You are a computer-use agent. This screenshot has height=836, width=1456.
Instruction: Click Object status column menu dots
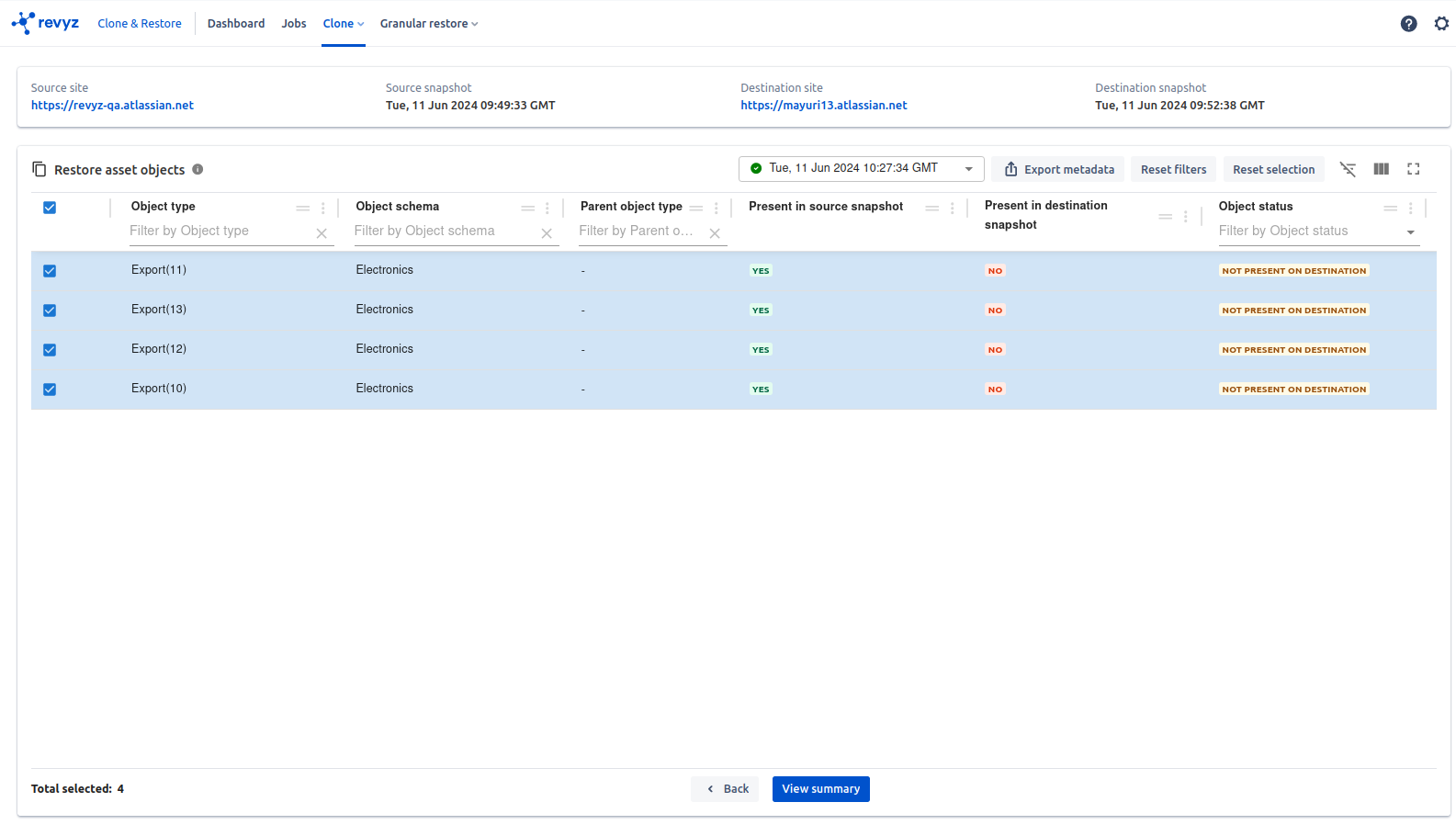coord(1411,209)
